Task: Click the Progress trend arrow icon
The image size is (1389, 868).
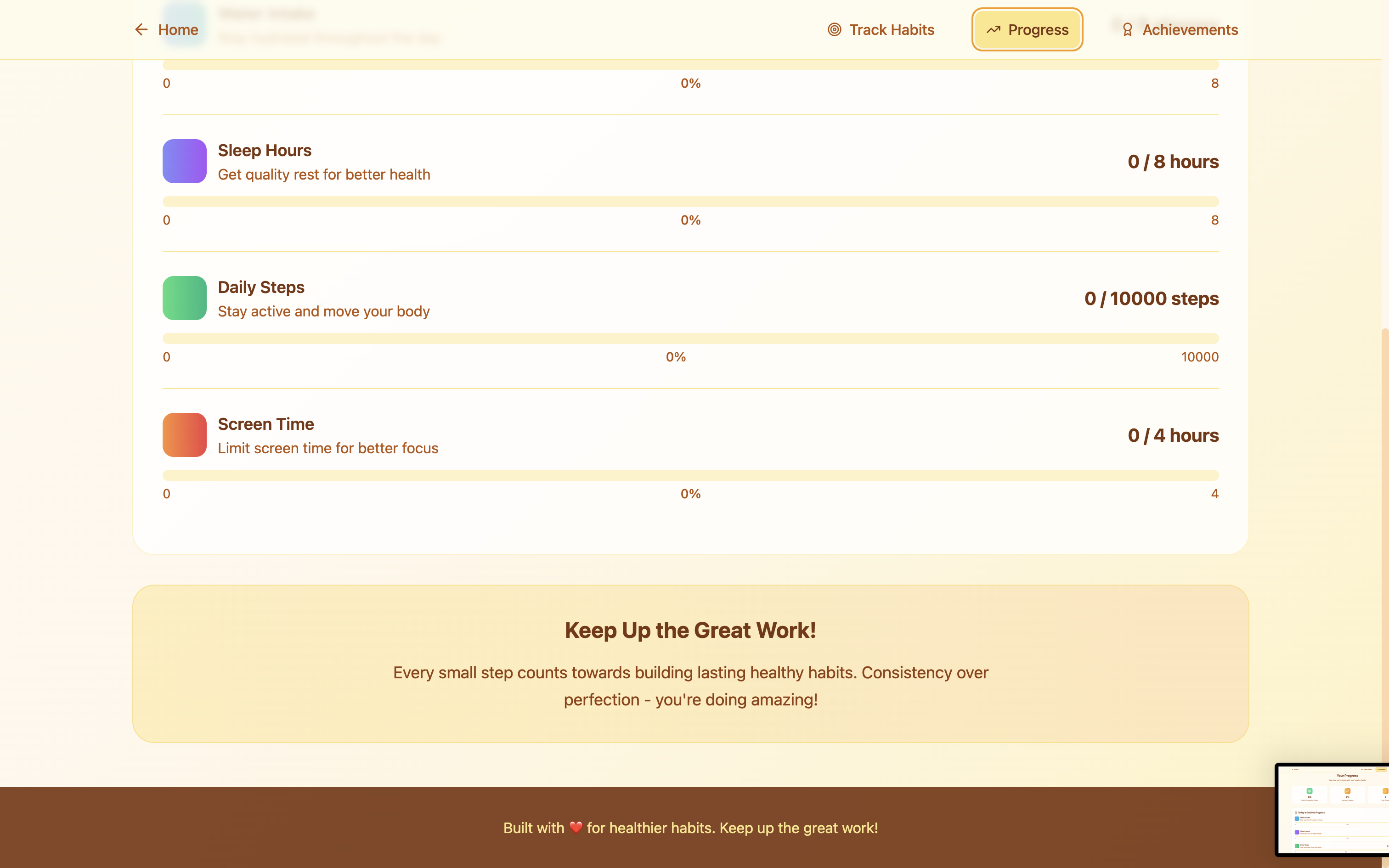Action: click(994, 30)
